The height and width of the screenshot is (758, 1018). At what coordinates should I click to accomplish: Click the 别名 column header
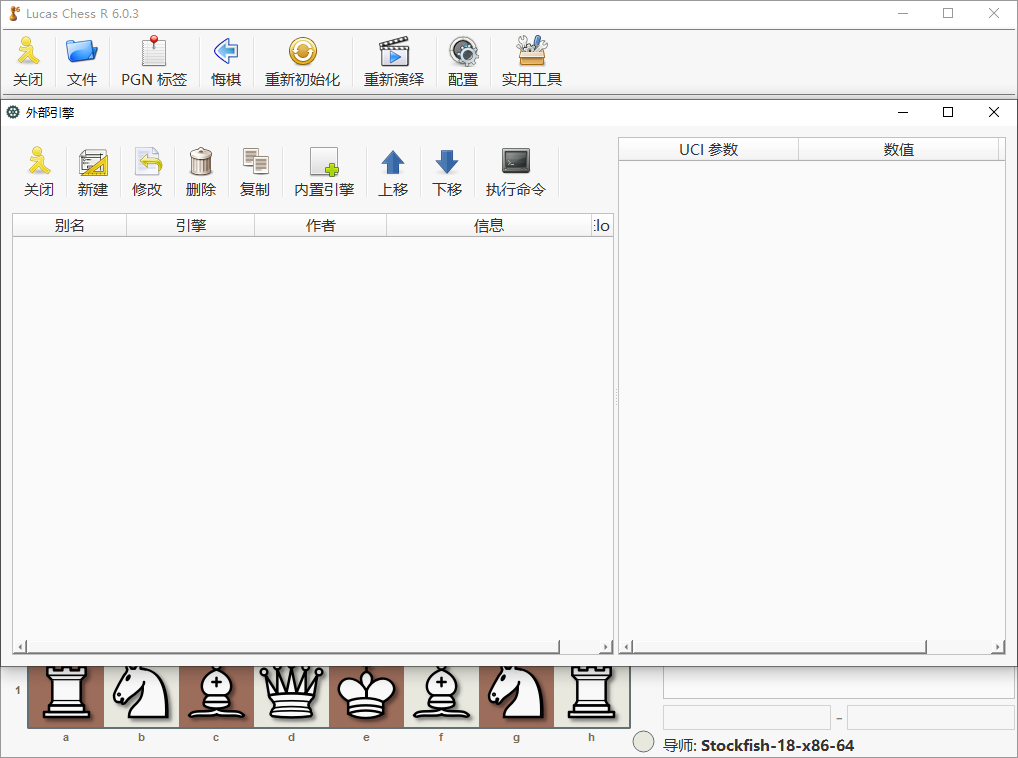coord(69,225)
